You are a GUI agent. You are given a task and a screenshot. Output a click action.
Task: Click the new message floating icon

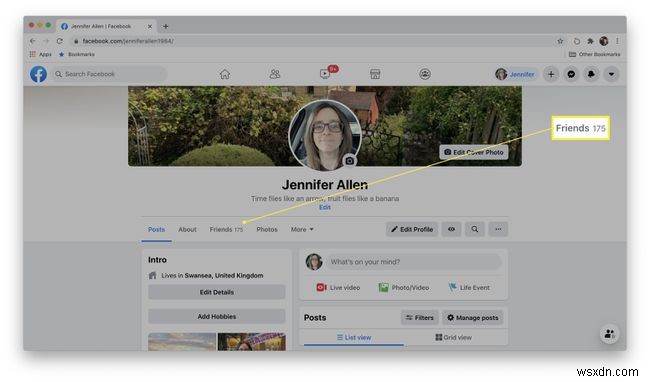point(609,334)
